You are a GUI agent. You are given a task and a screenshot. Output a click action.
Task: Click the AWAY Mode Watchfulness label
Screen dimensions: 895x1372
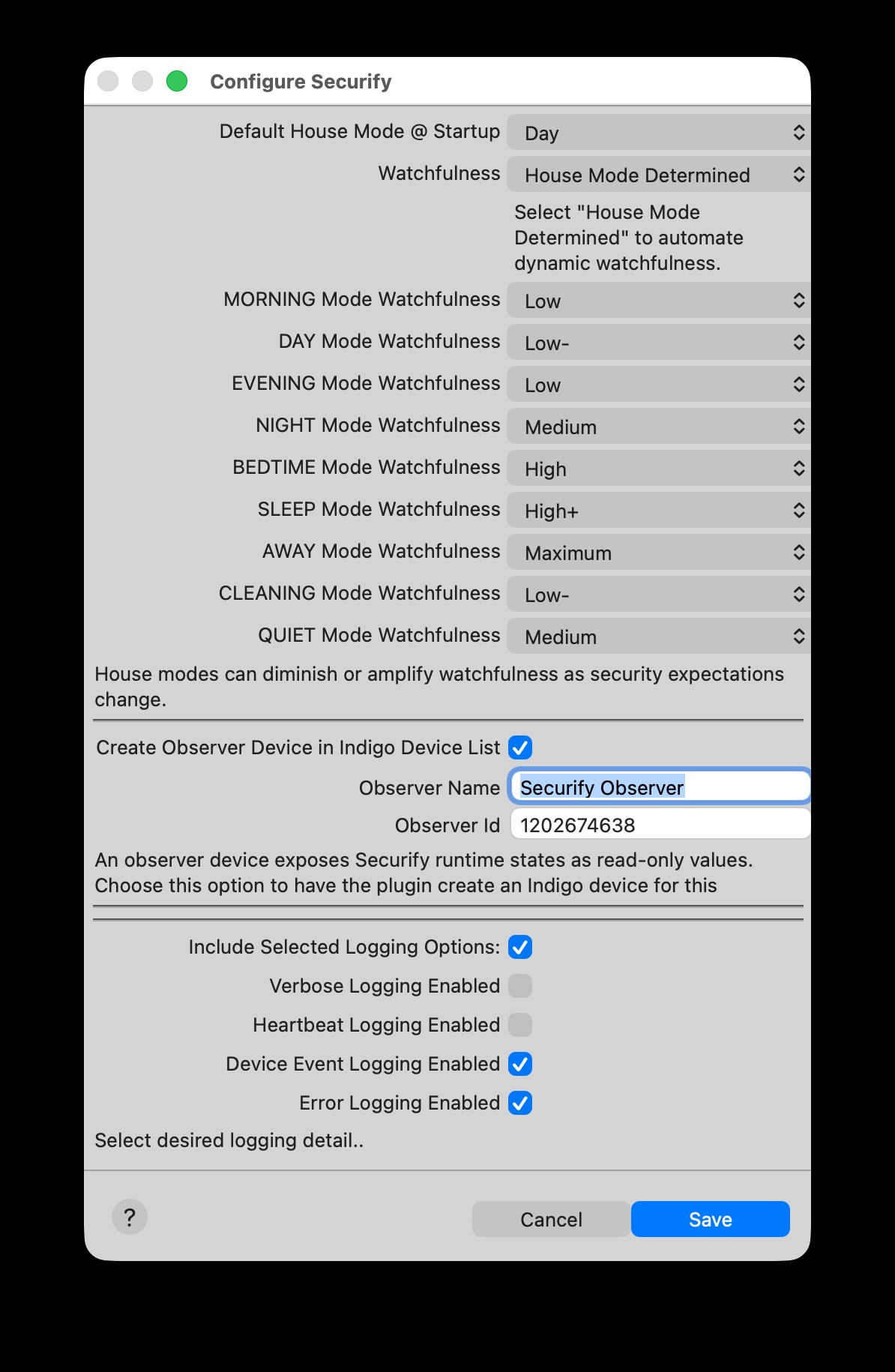(x=381, y=551)
